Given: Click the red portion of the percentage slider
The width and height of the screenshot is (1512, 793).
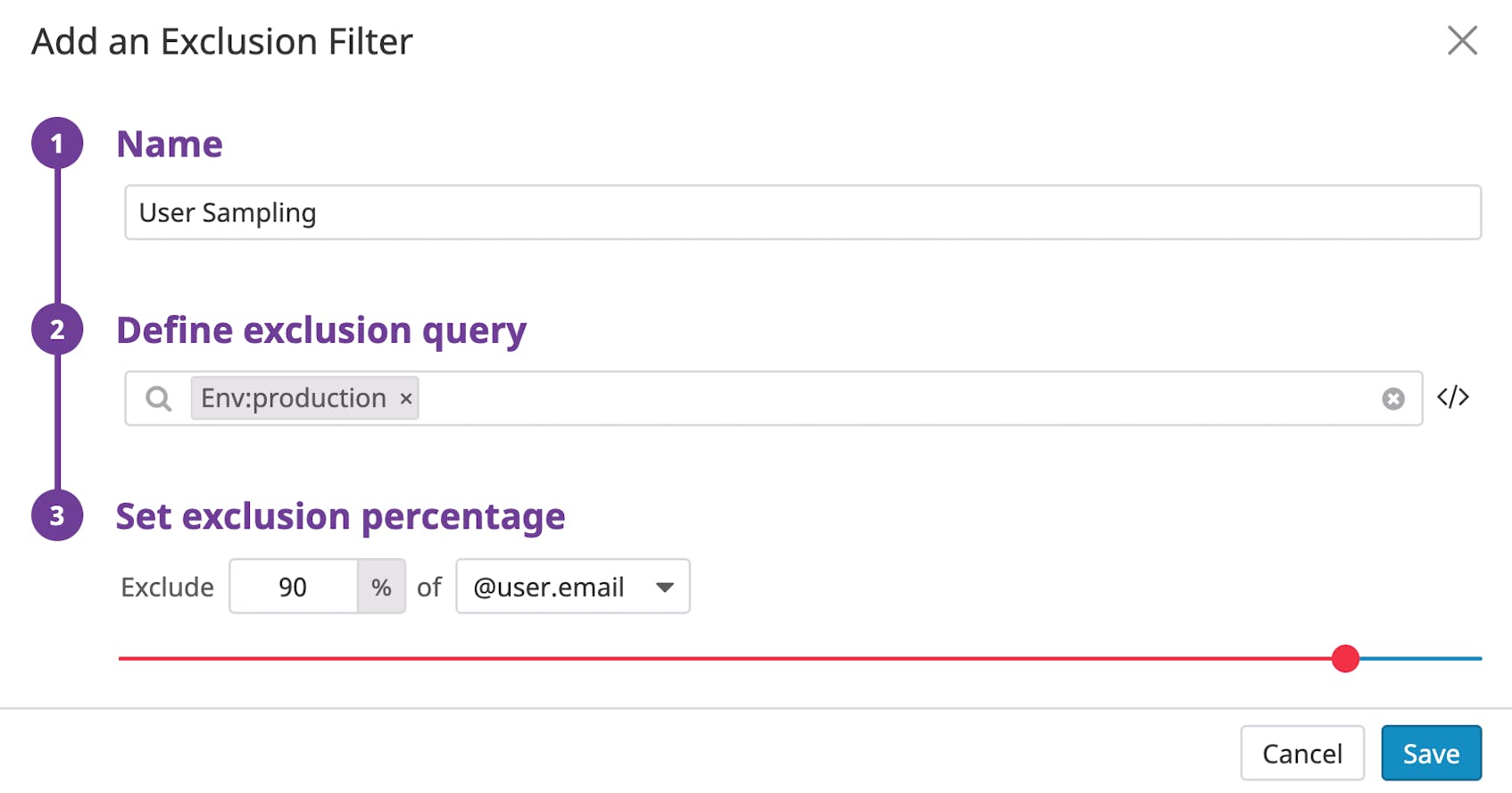Looking at the screenshot, I should 714,659.
